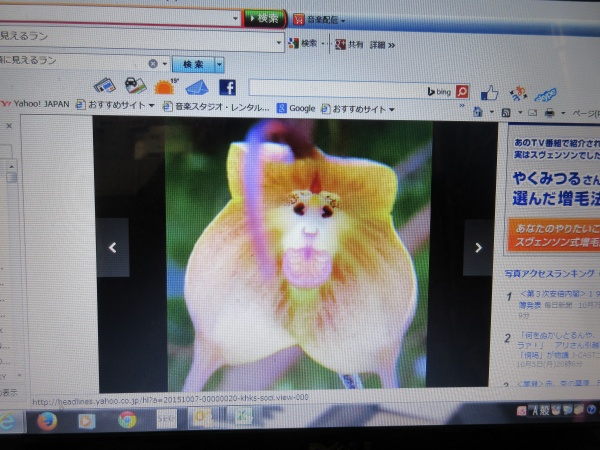Open Google Chrome from the taskbar
This screenshot has height=450, width=600.
(127, 420)
